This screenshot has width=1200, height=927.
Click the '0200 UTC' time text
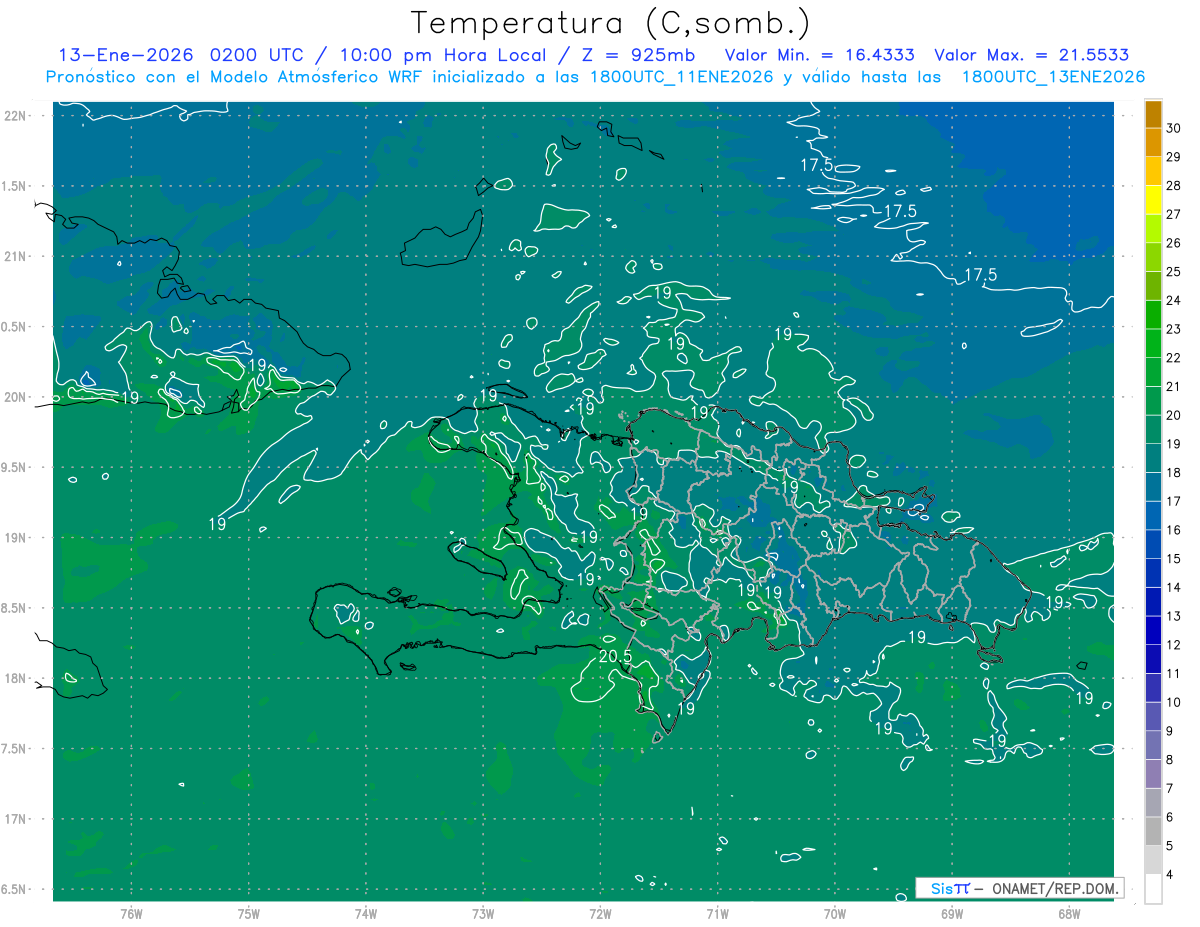pos(258,54)
